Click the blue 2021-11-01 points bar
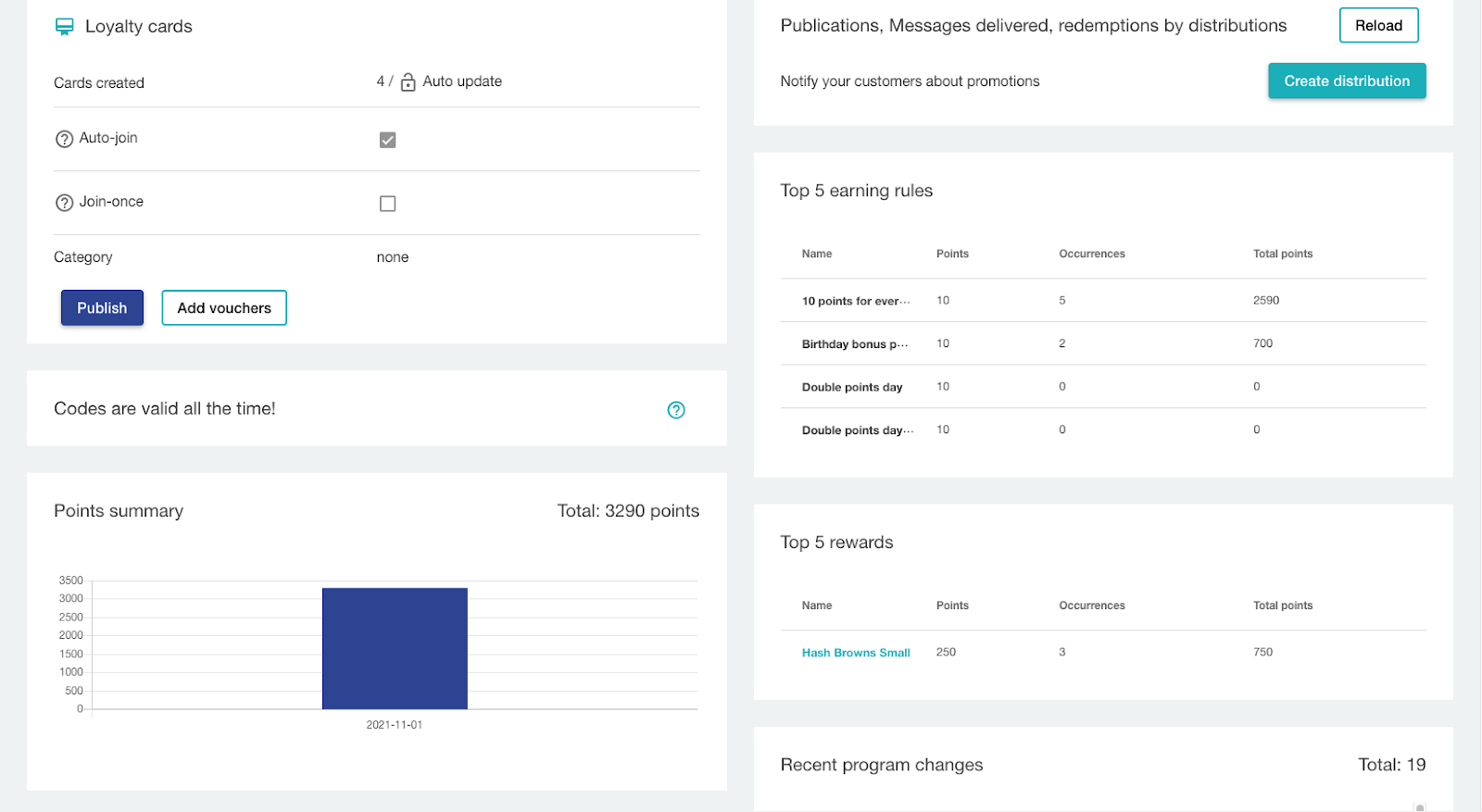This screenshot has width=1482, height=812. click(395, 648)
